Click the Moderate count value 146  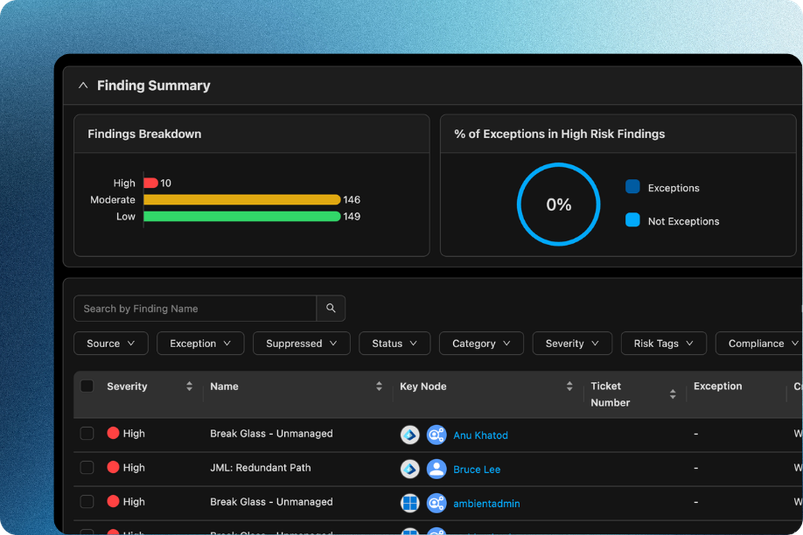click(x=352, y=200)
